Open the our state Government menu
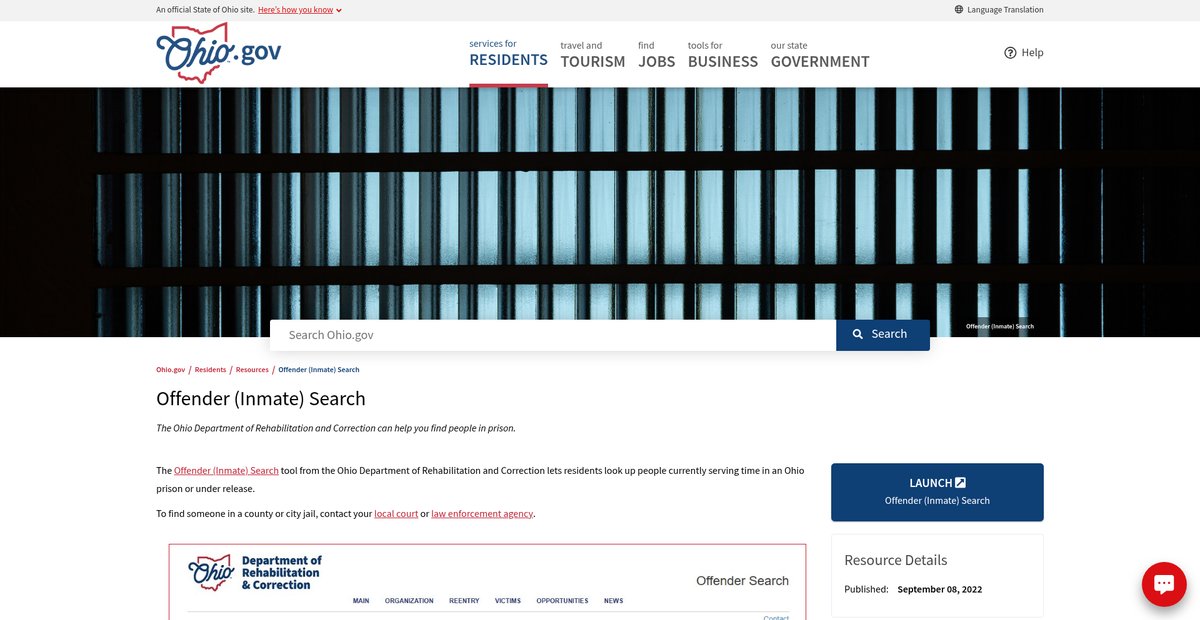 pyautogui.click(x=819, y=54)
